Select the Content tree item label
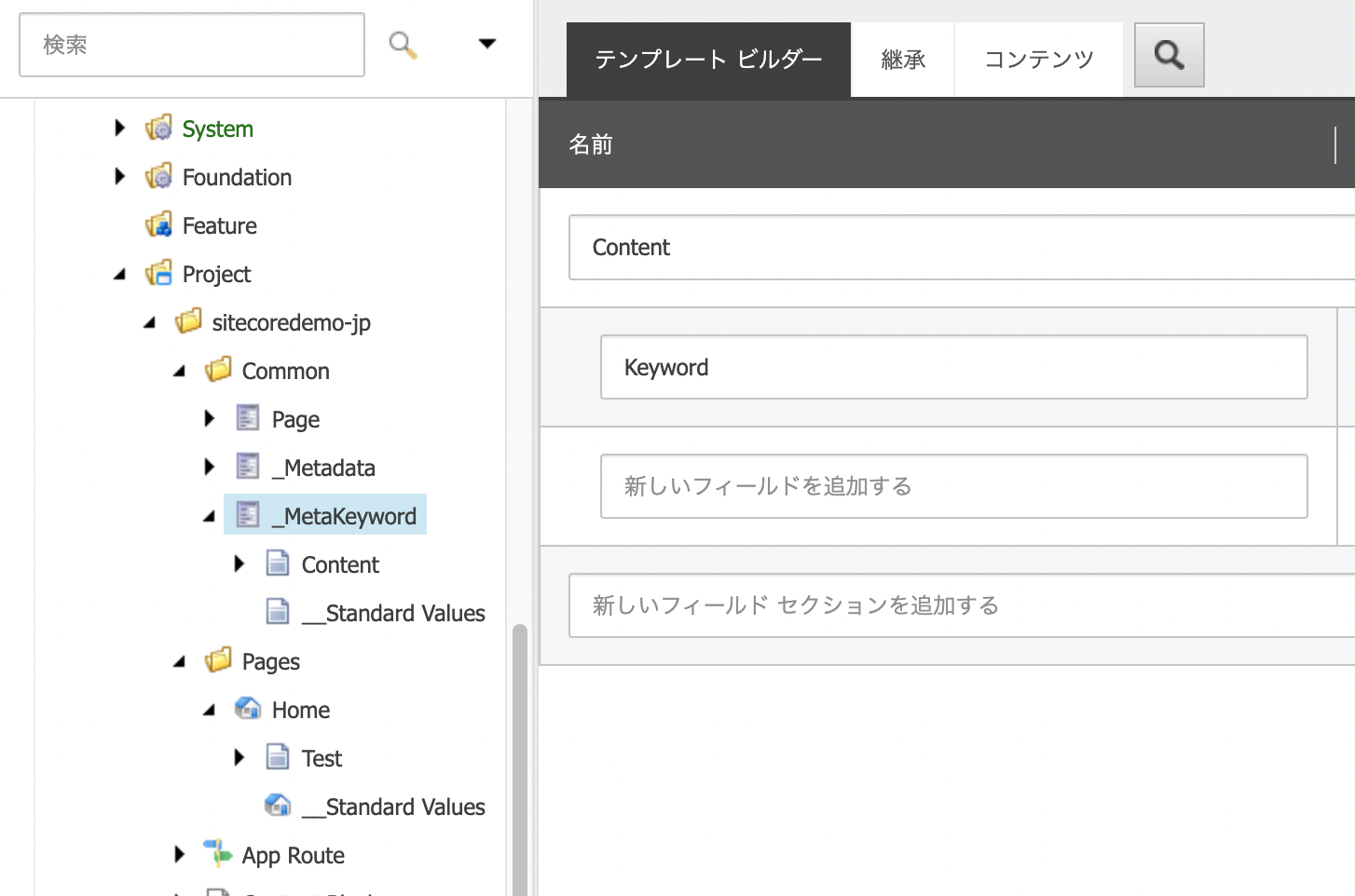 pos(340,564)
